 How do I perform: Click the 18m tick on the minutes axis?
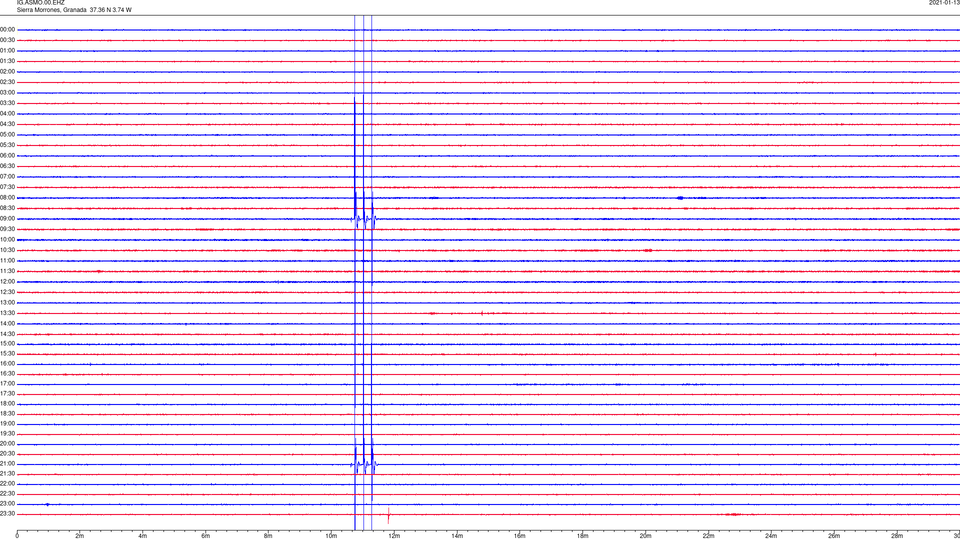[x=583, y=536]
